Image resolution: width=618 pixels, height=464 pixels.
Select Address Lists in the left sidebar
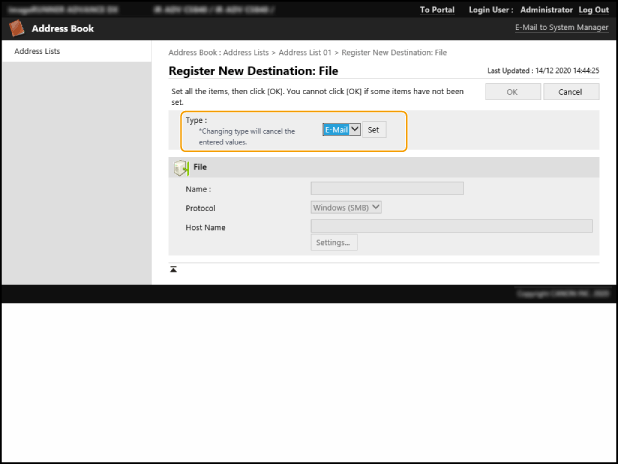38,51
